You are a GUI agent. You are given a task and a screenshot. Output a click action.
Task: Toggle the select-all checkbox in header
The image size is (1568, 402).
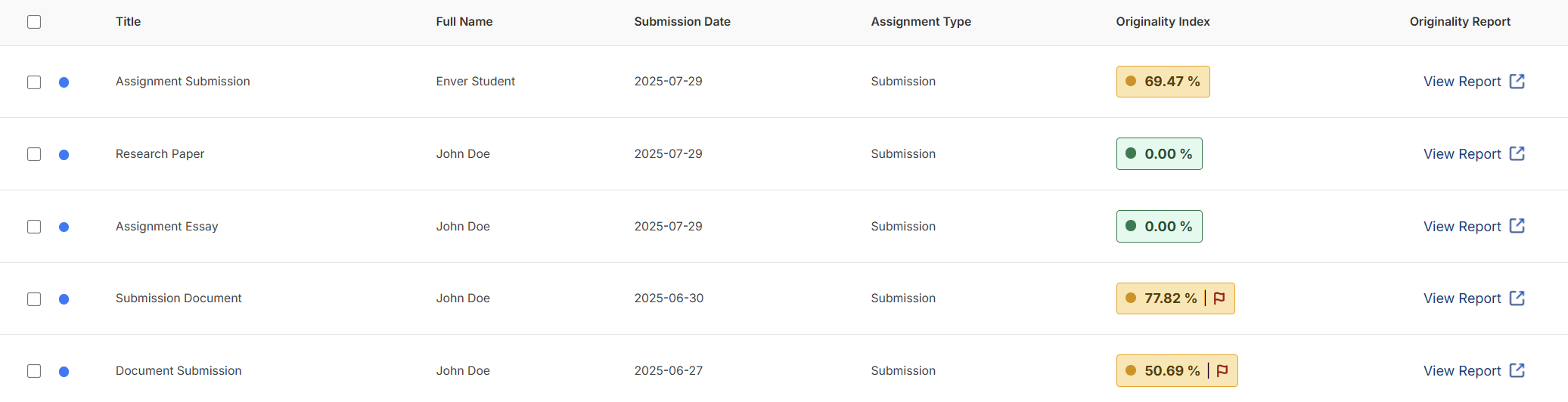pyautogui.click(x=34, y=22)
